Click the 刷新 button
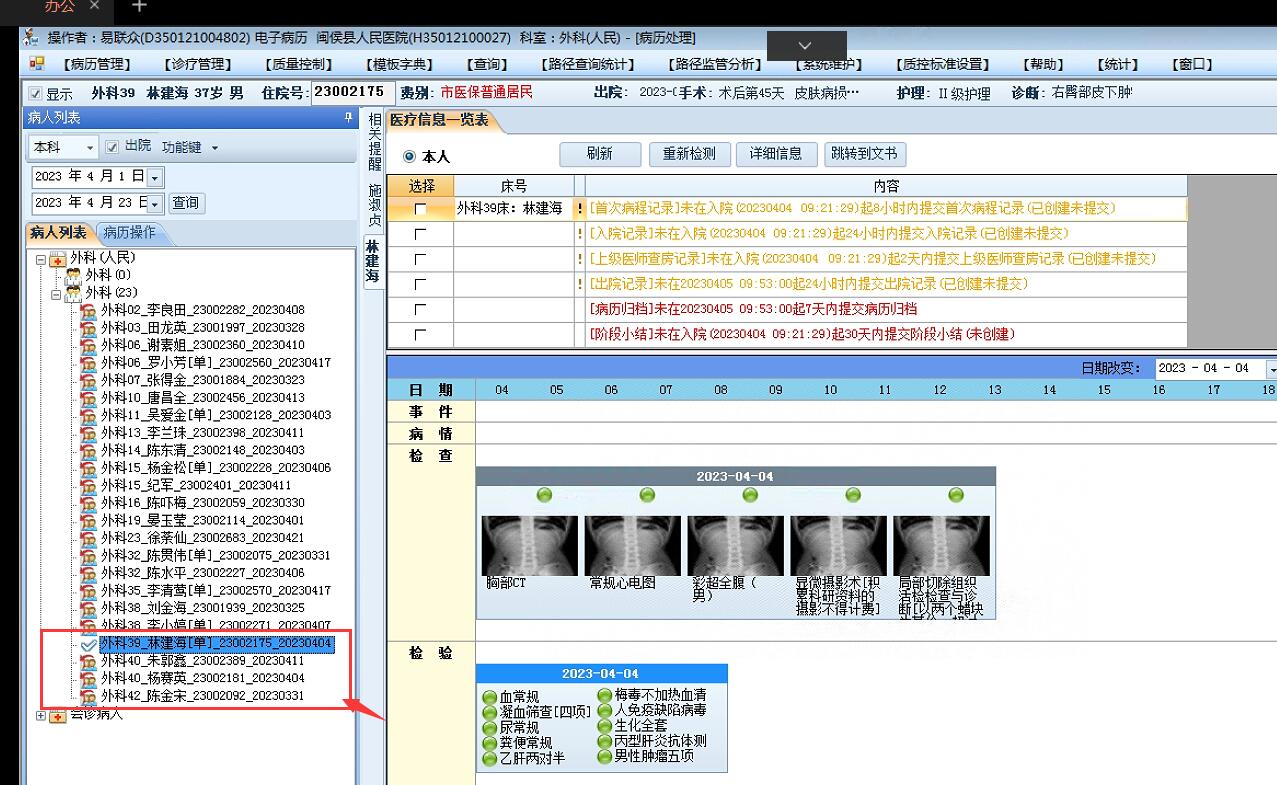 tap(599, 154)
